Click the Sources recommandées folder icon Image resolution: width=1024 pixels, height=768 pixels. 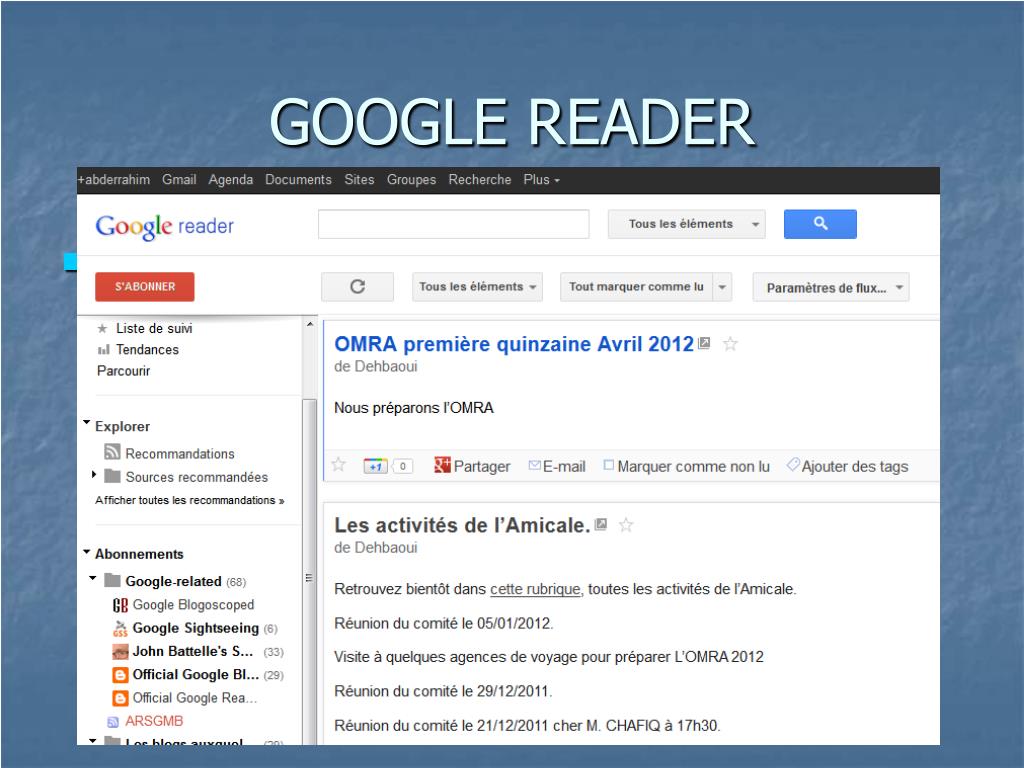click(112, 475)
